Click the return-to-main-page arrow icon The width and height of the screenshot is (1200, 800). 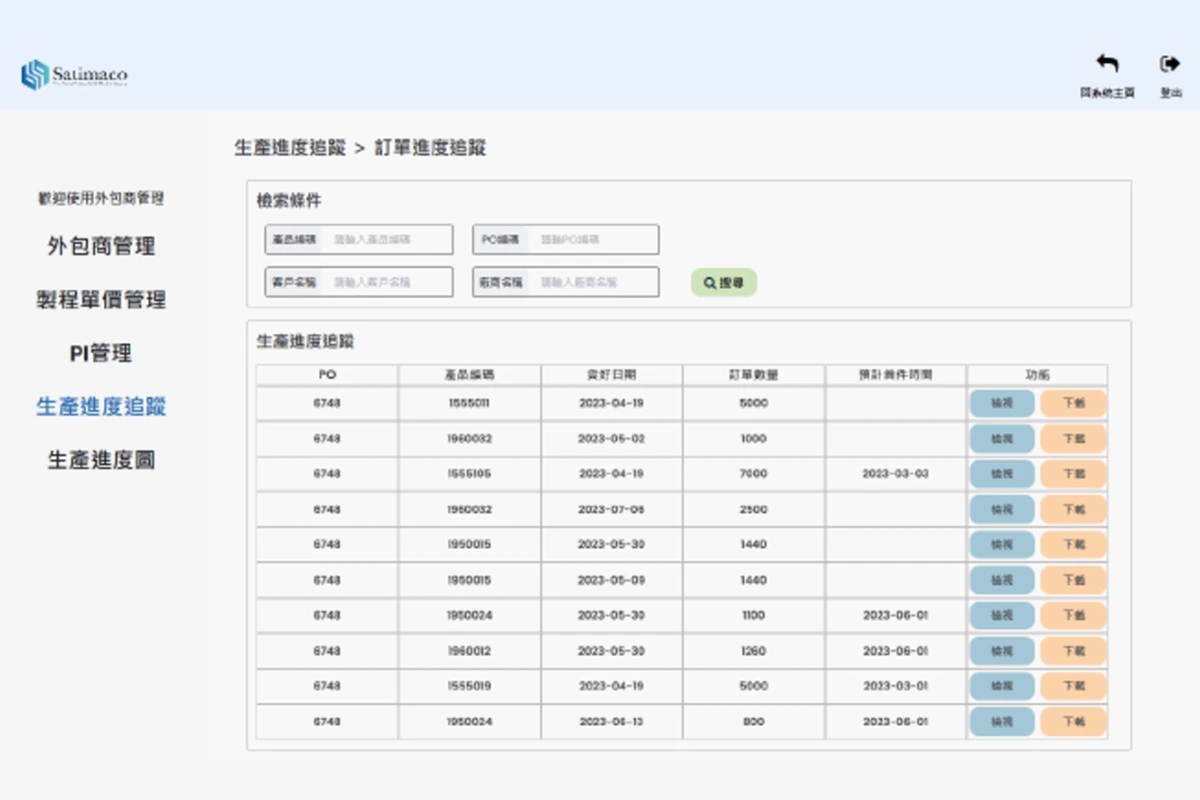point(1107,64)
